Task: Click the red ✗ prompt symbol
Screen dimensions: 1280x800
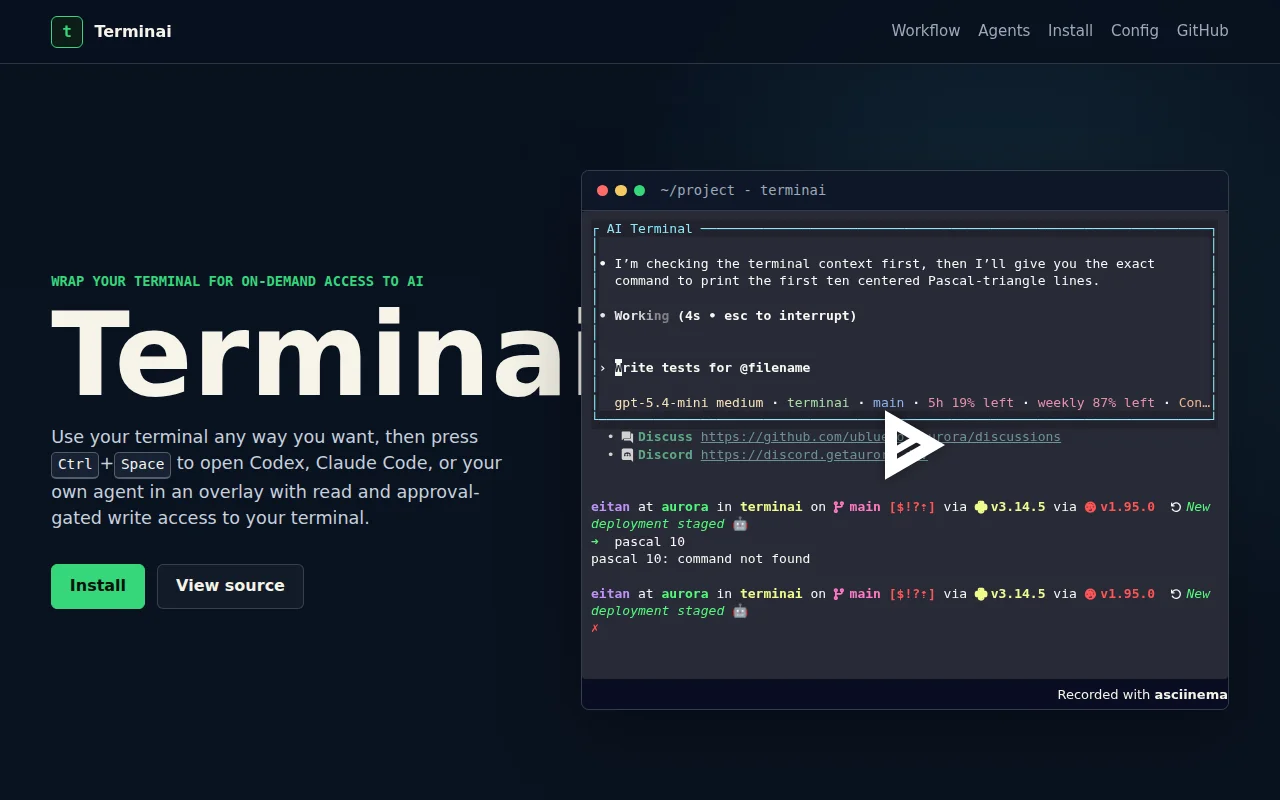Action: pos(595,628)
